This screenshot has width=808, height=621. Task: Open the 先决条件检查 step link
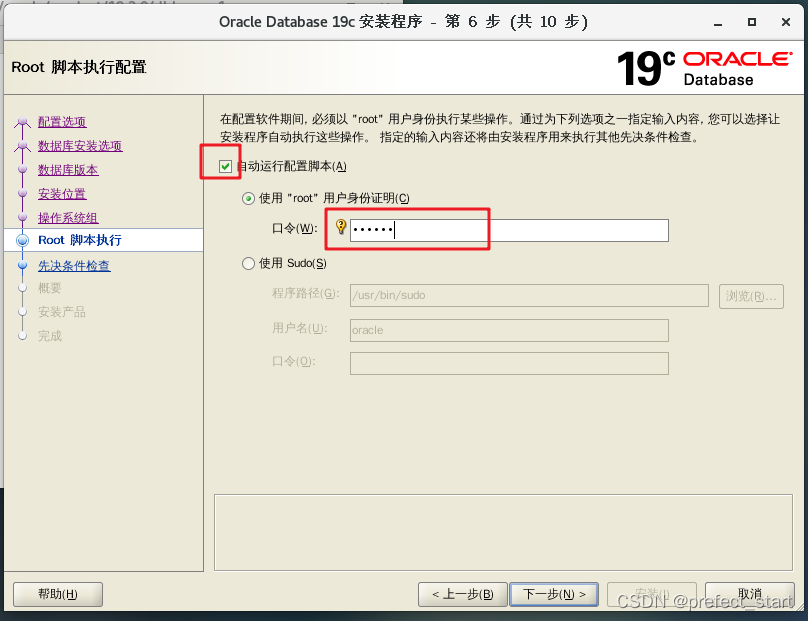click(74, 265)
